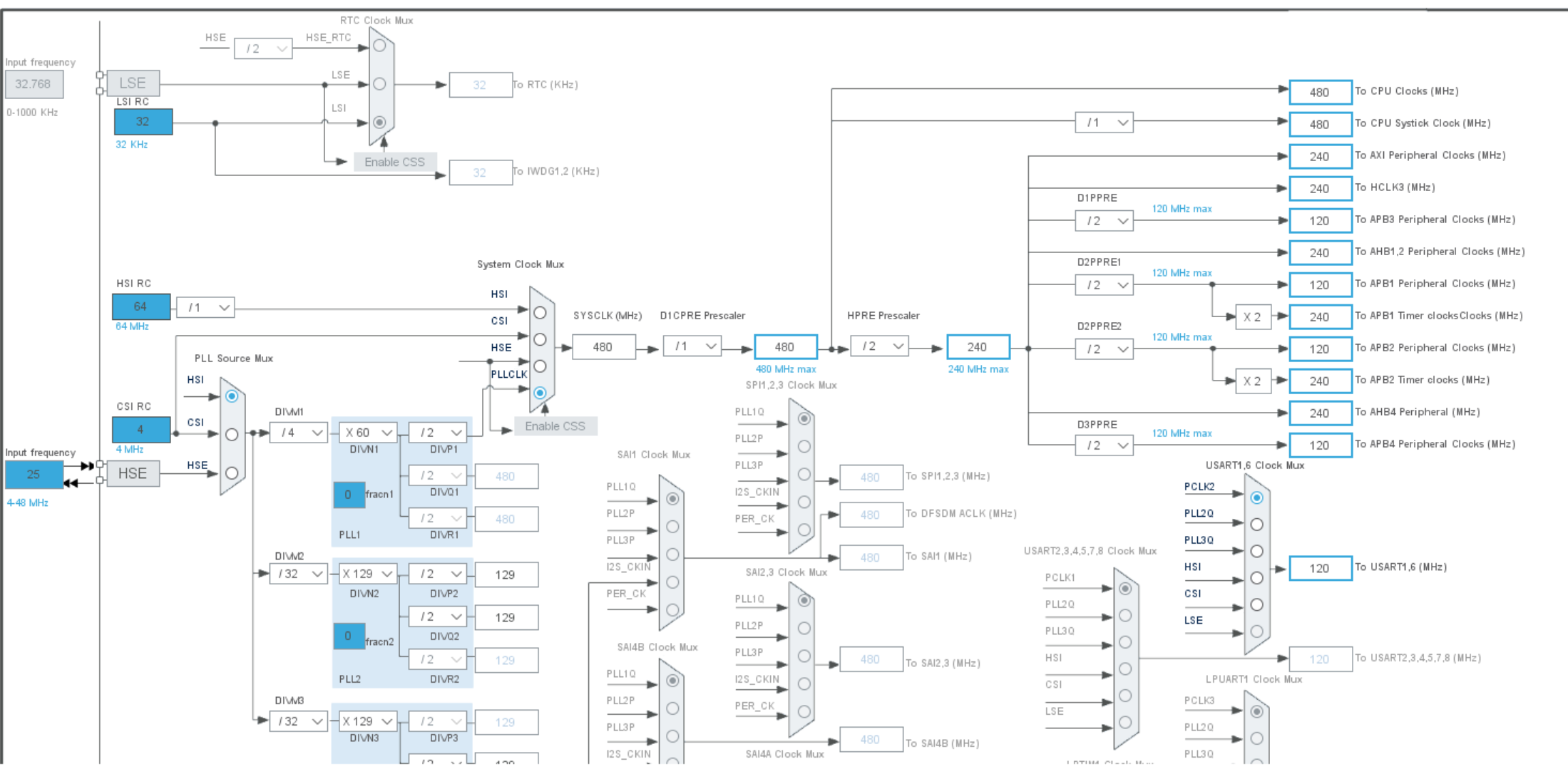The image size is (1568, 774).
Task: Select HSE_RTC in the RTC Clock Mux
Action: coord(380,44)
